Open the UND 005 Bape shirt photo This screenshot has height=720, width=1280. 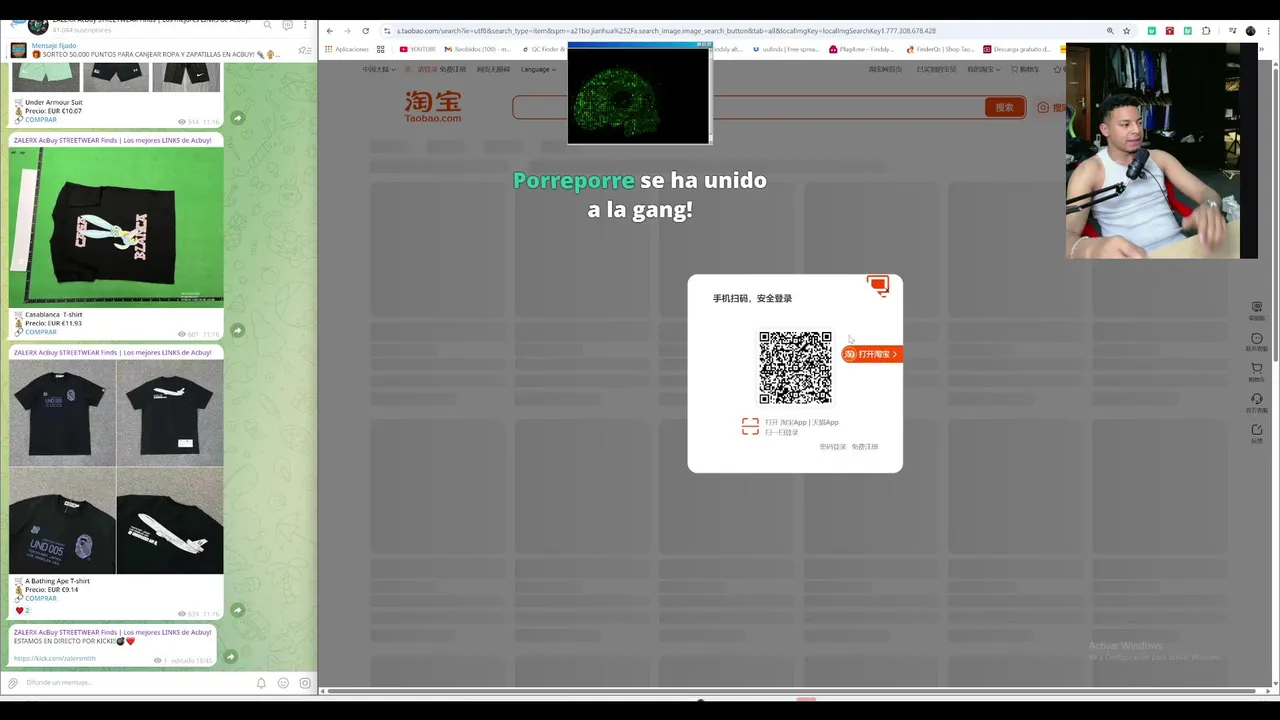62,520
